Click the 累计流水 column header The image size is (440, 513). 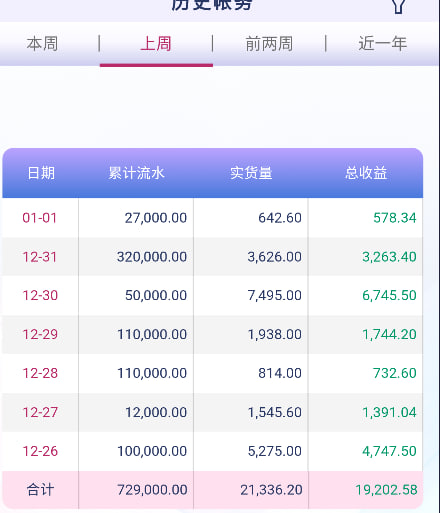[x=136, y=173]
